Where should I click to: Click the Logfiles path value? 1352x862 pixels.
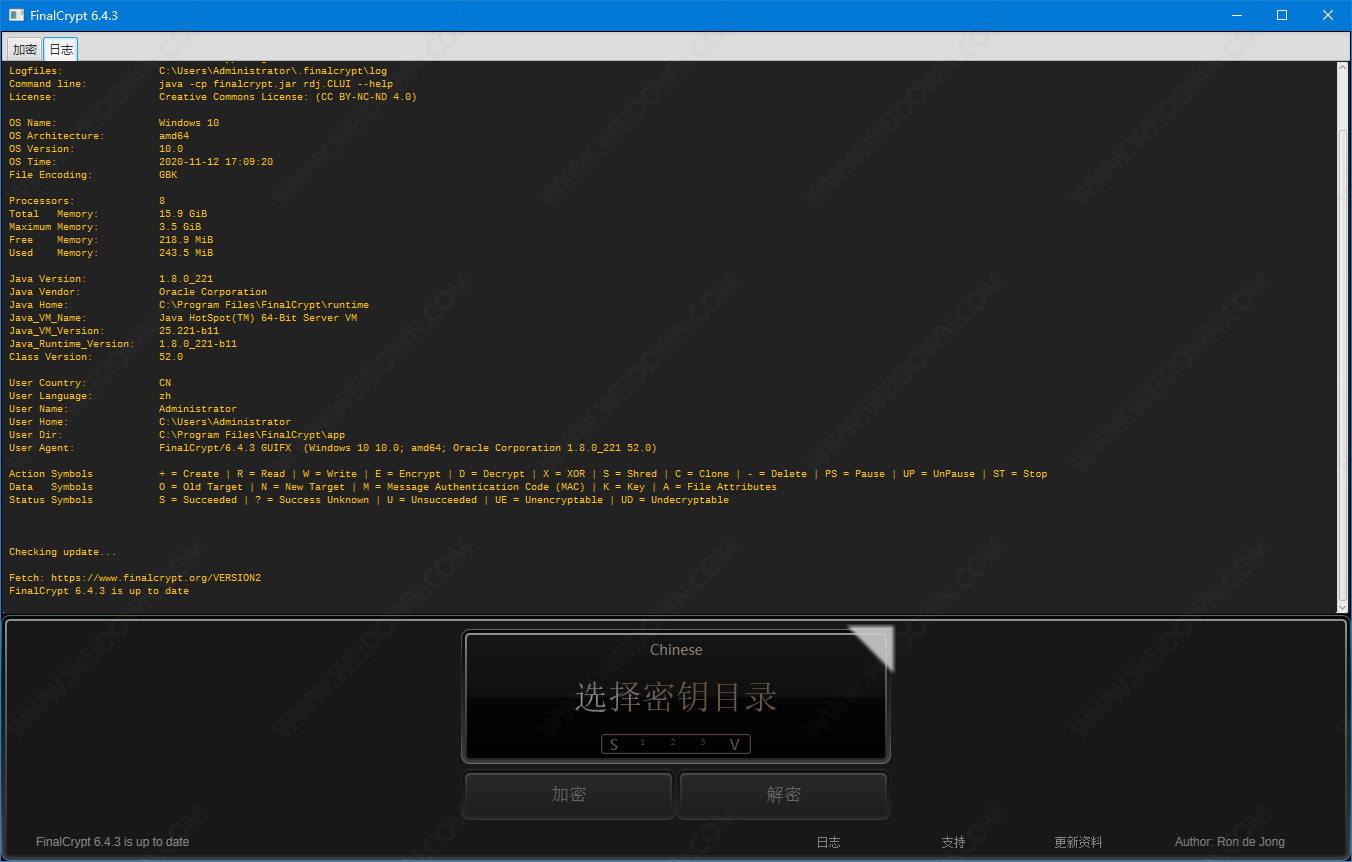(273, 71)
